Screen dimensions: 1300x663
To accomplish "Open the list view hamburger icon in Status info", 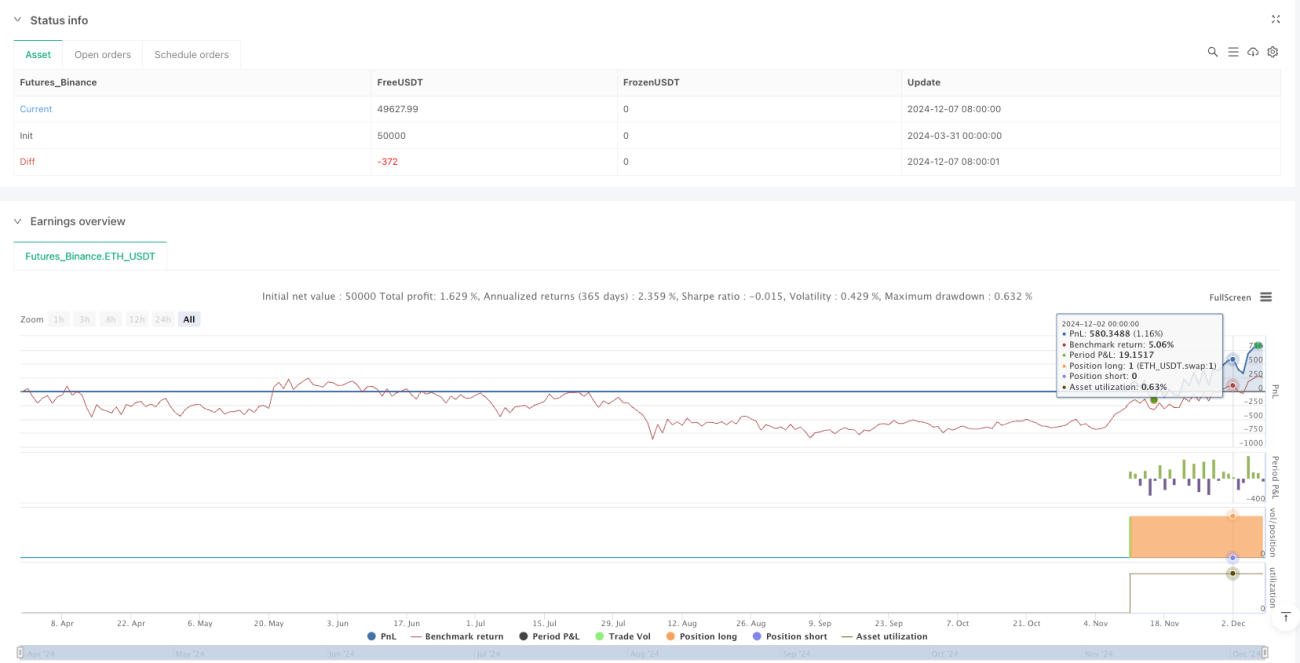I will tap(1233, 52).
